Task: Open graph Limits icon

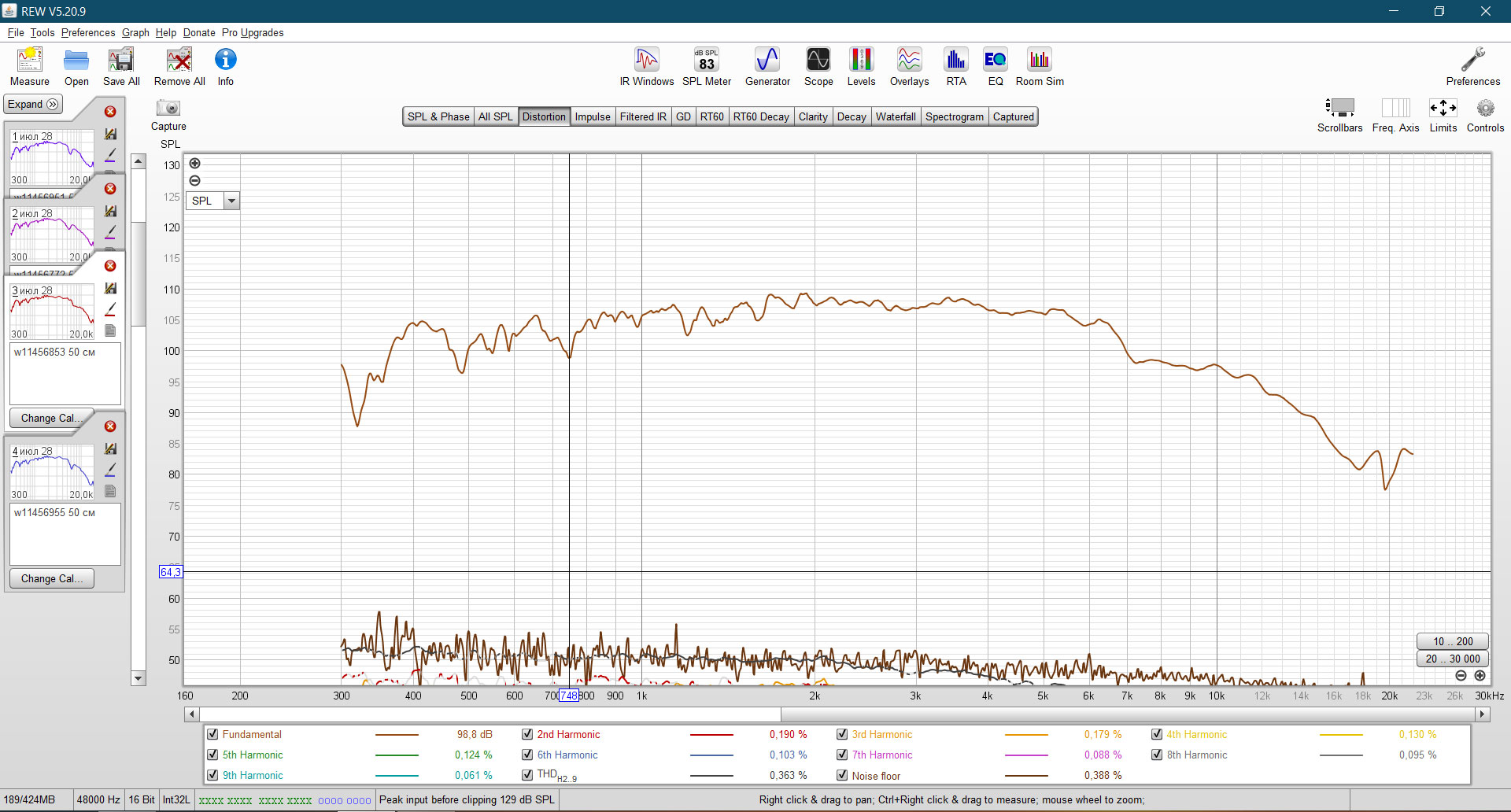Action: (1443, 108)
